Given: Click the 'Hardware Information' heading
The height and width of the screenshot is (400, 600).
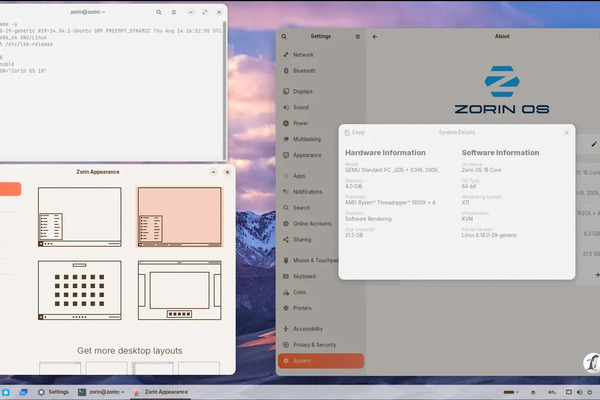Looking at the screenshot, I should [385, 153].
